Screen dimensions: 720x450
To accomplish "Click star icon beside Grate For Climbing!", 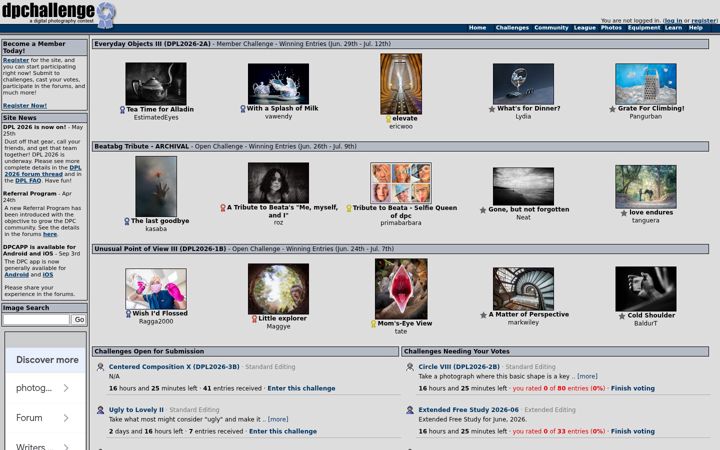I will [x=612, y=109].
